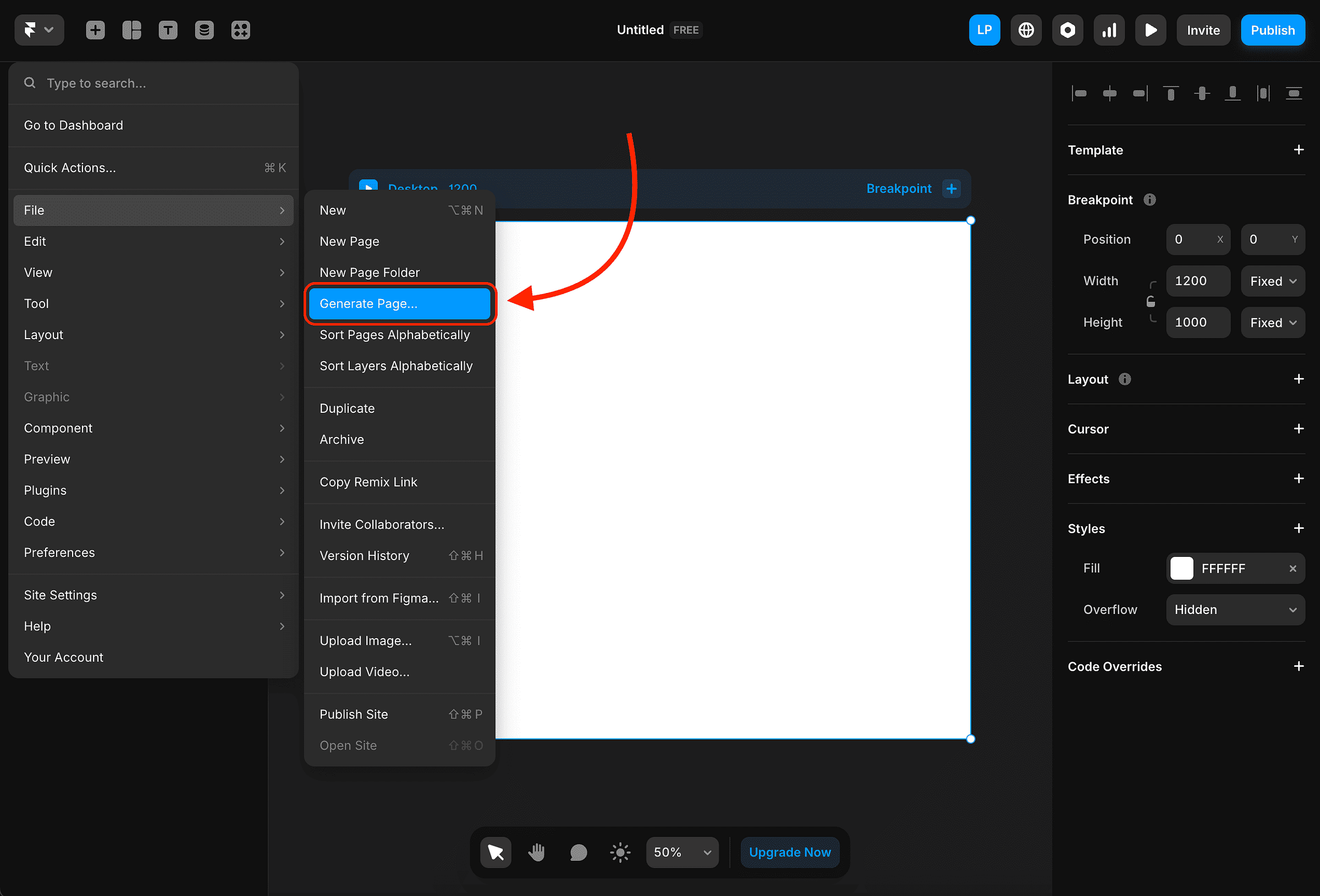Open the Analytics bar chart icon
The height and width of the screenshot is (896, 1320).
1109,30
